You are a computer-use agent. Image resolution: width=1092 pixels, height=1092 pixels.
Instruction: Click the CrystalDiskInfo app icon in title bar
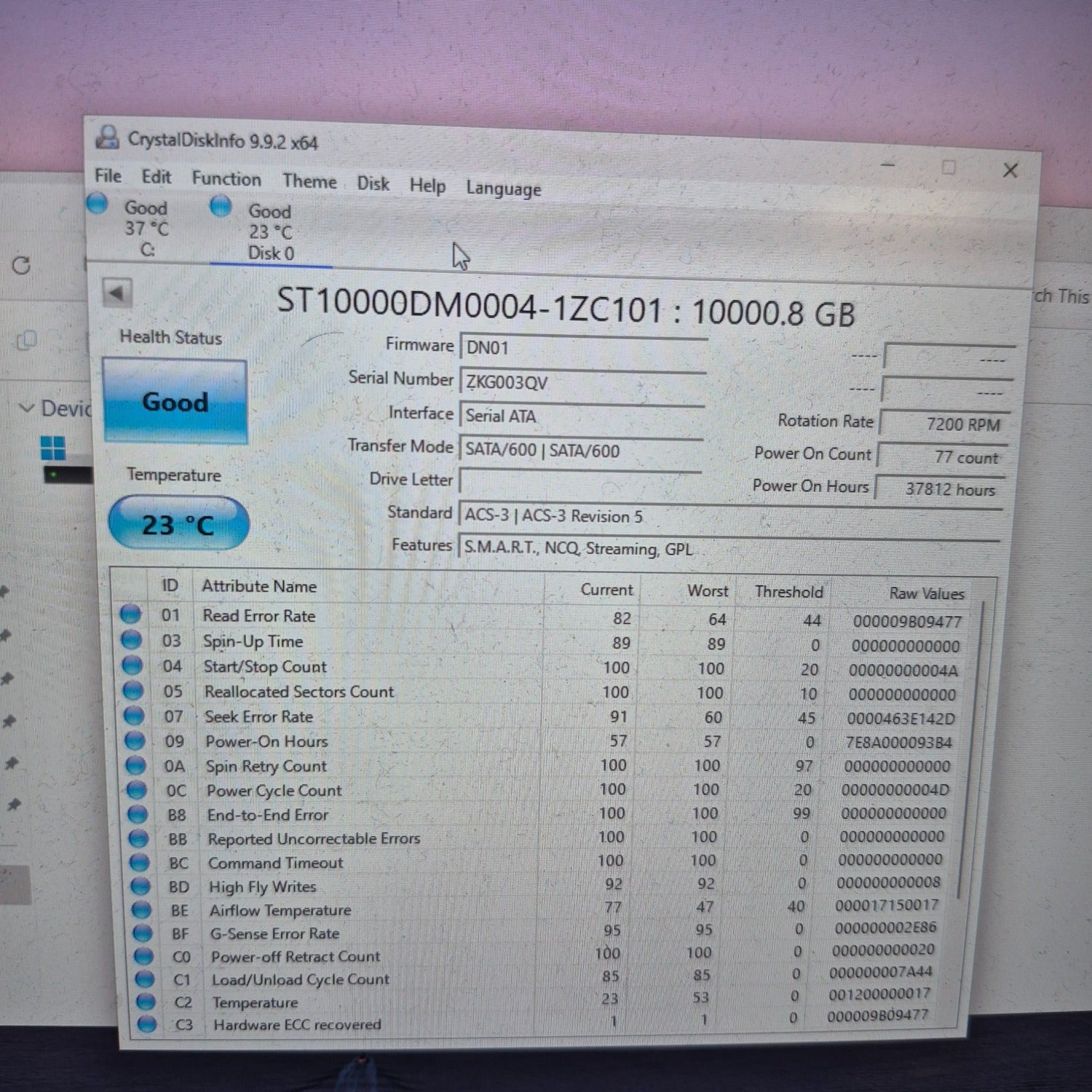(108, 137)
